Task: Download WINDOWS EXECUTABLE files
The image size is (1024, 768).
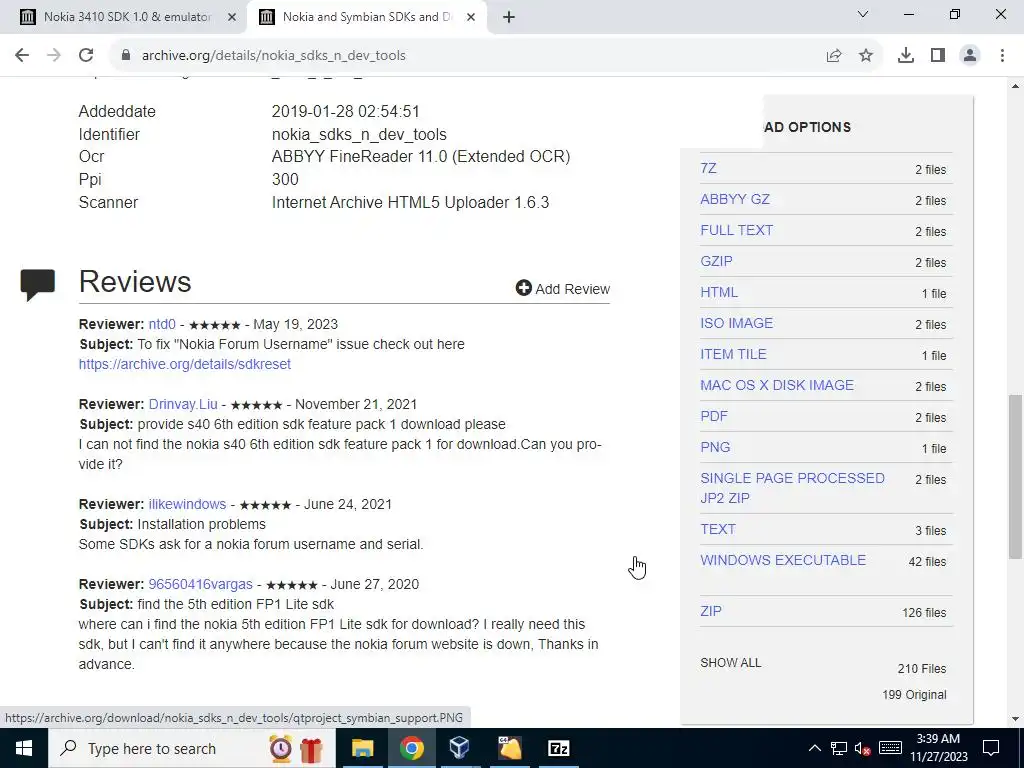Action: click(783, 560)
